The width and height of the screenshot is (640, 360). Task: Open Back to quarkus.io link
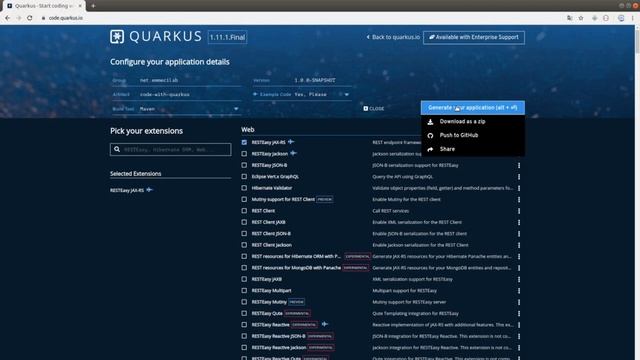[x=393, y=37]
